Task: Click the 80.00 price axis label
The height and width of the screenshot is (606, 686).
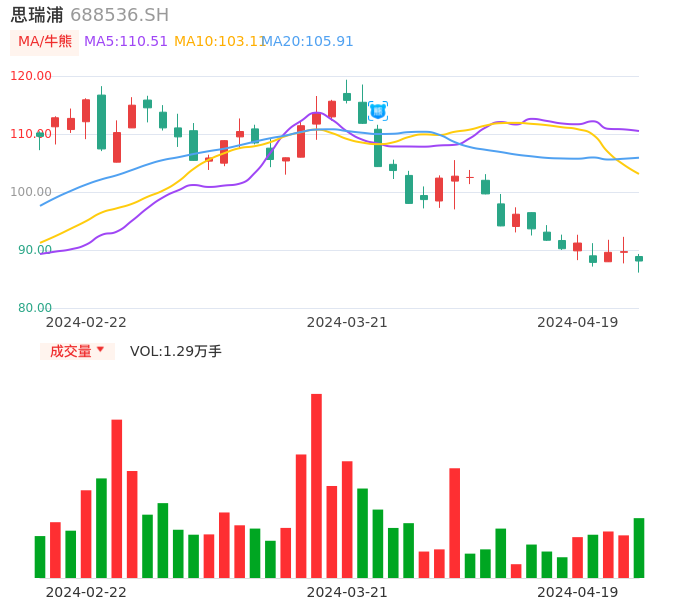Action: click(x=35, y=308)
